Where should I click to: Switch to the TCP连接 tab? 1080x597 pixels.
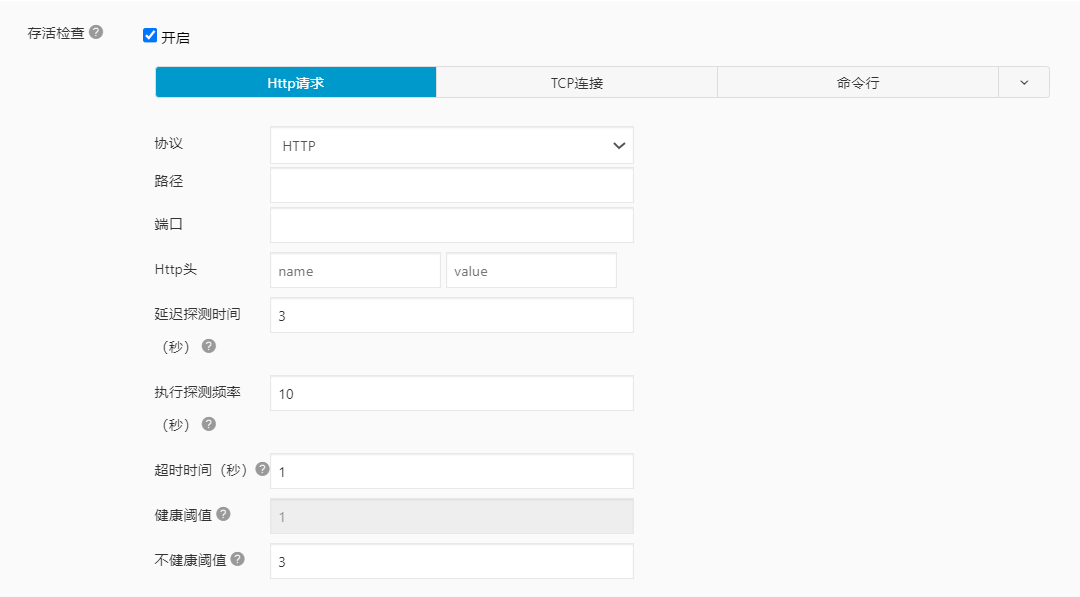(577, 83)
